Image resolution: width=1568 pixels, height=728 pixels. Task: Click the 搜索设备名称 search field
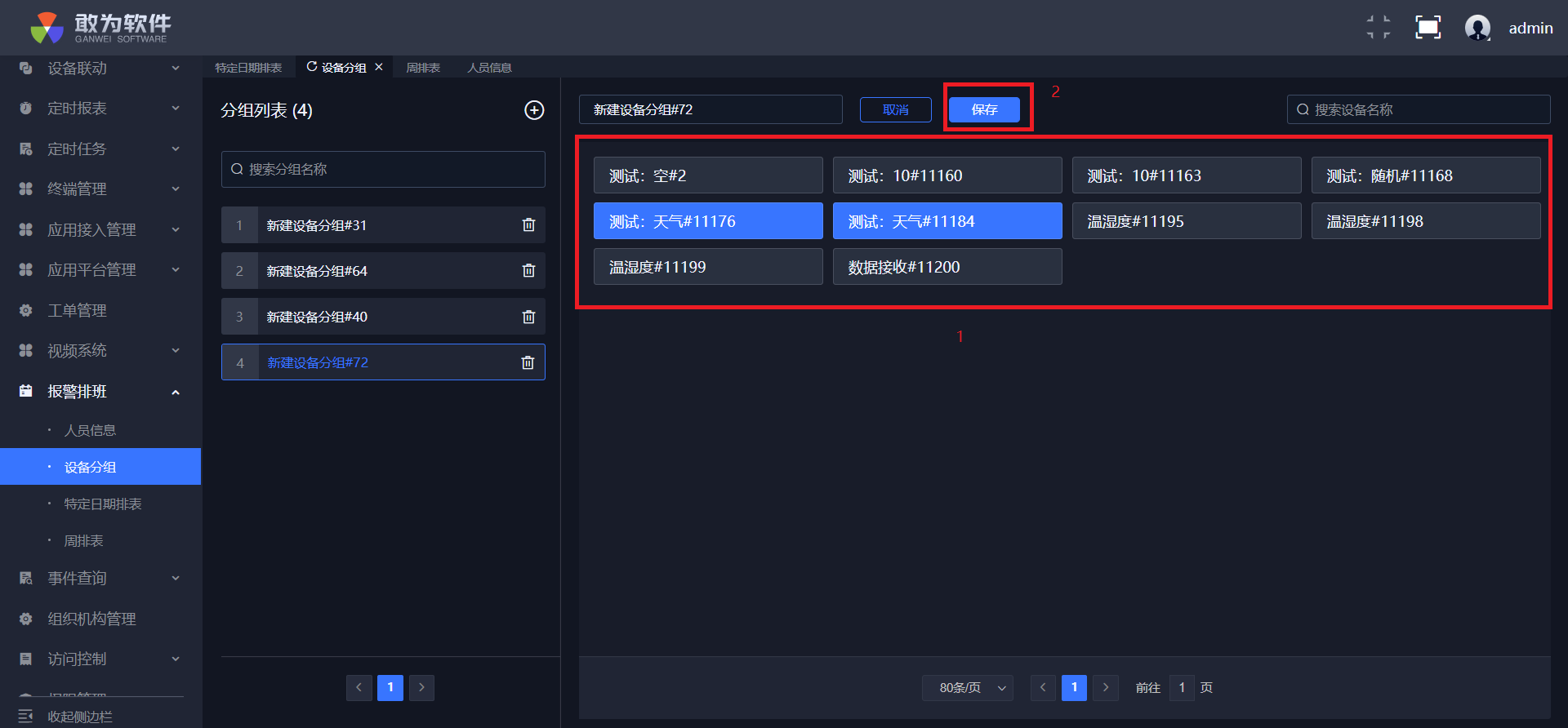tap(1419, 109)
